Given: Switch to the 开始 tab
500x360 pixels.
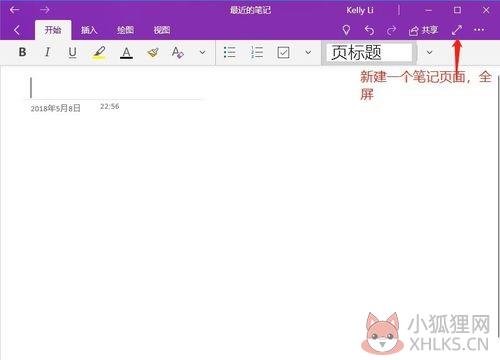Looking at the screenshot, I should tap(53, 30).
